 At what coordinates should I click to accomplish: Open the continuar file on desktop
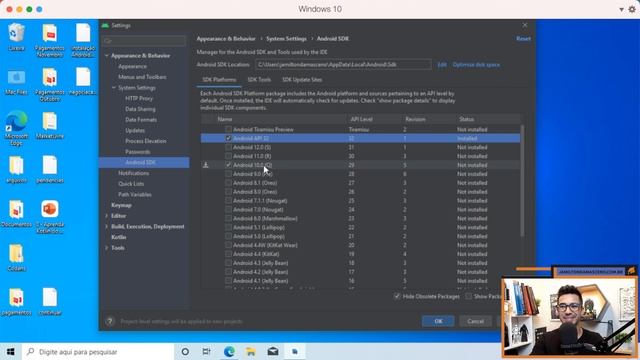pos(50,301)
